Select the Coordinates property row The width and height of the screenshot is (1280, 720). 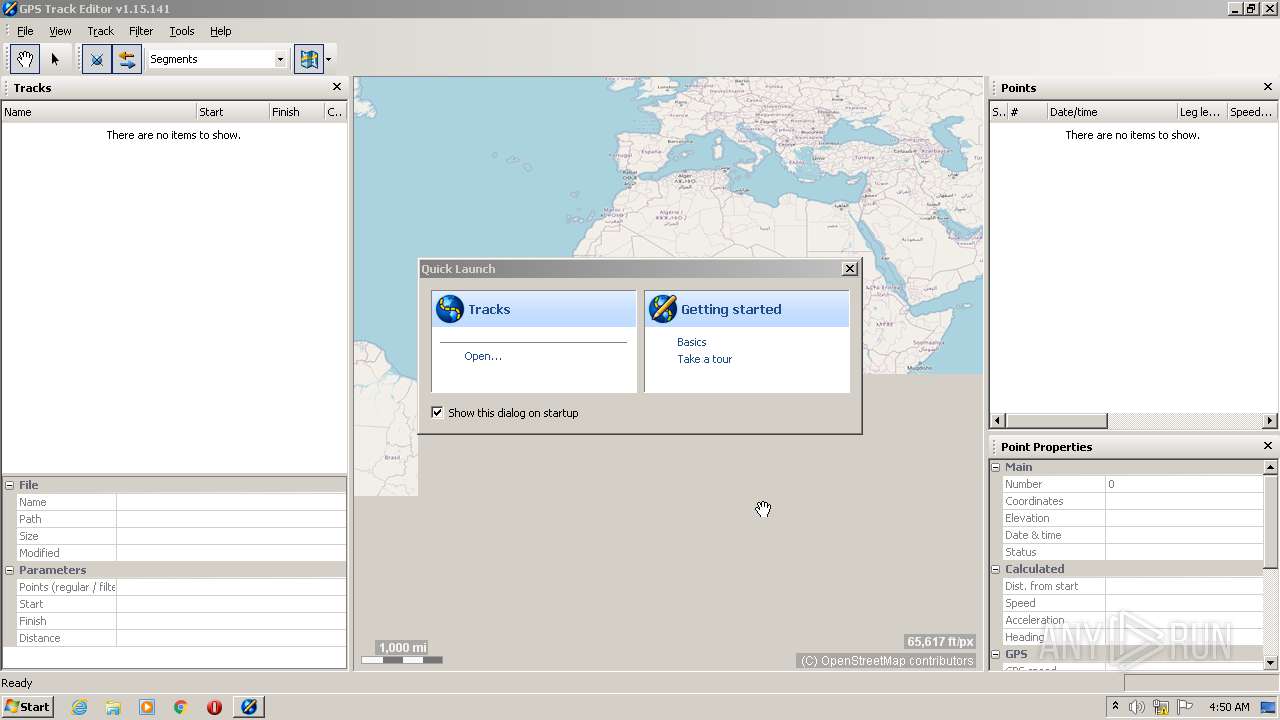click(x=1133, y=501)
